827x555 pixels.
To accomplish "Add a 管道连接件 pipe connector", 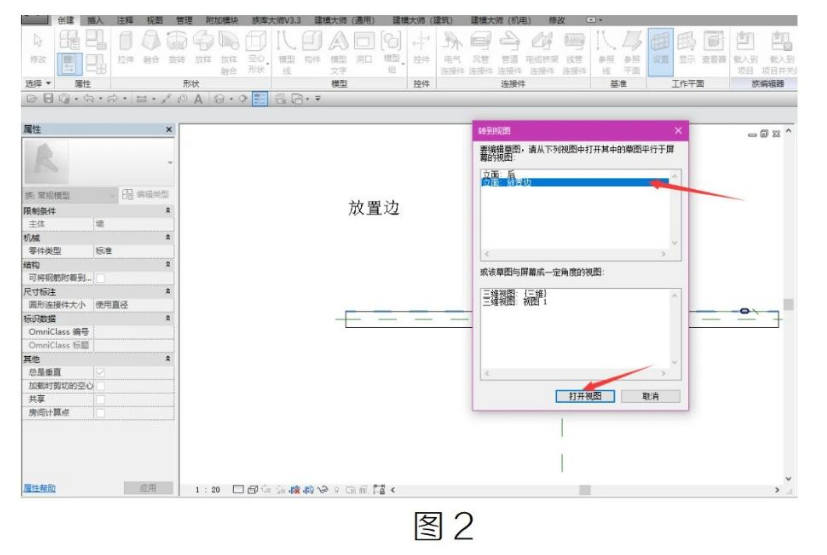I will pyautogui.click(x=509, y=52).
